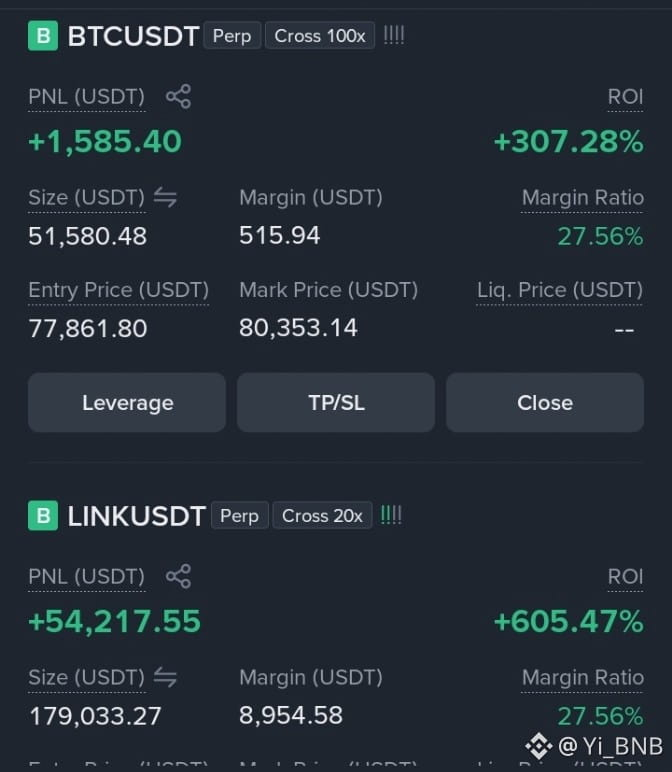The width and height of the screenshot is (672, 772).
Task: Toggle size unit with BTCUSDT swap arrows
Action: (x=165, y=197)
